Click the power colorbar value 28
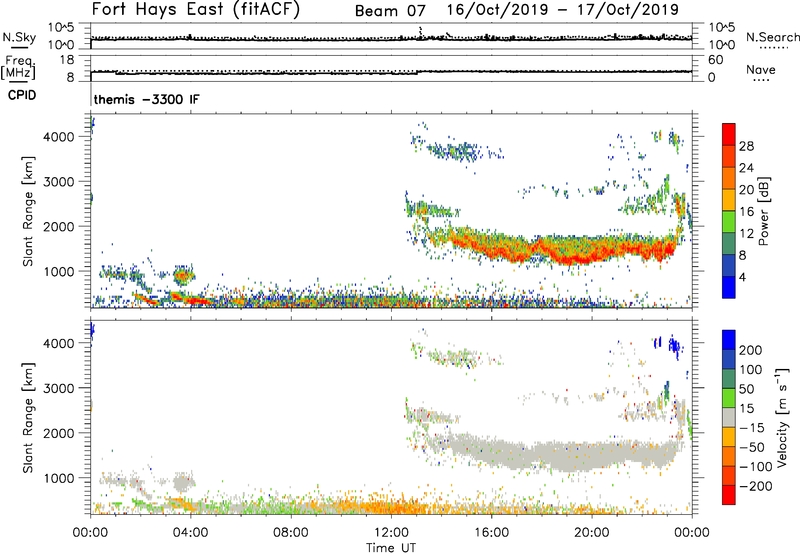The width and height of the screenshot is (800, 554). click(x=746, y=146)
